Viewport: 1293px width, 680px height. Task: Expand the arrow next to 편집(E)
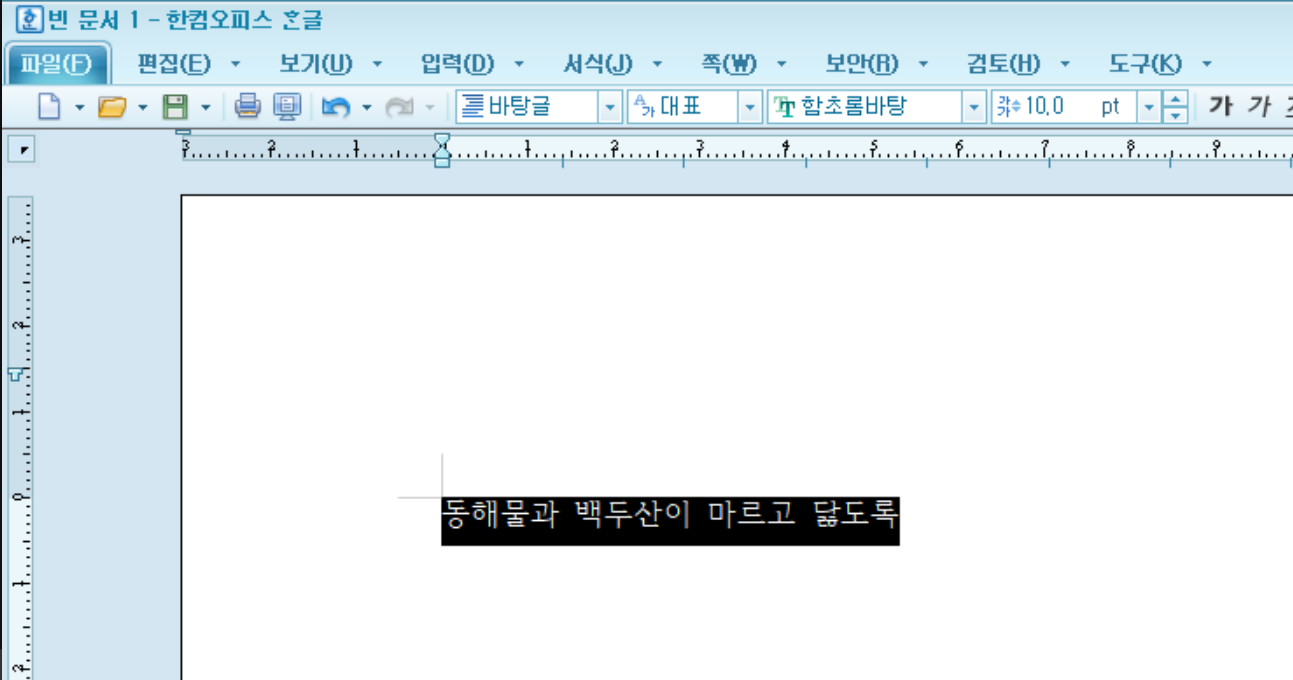coord(236,65)
